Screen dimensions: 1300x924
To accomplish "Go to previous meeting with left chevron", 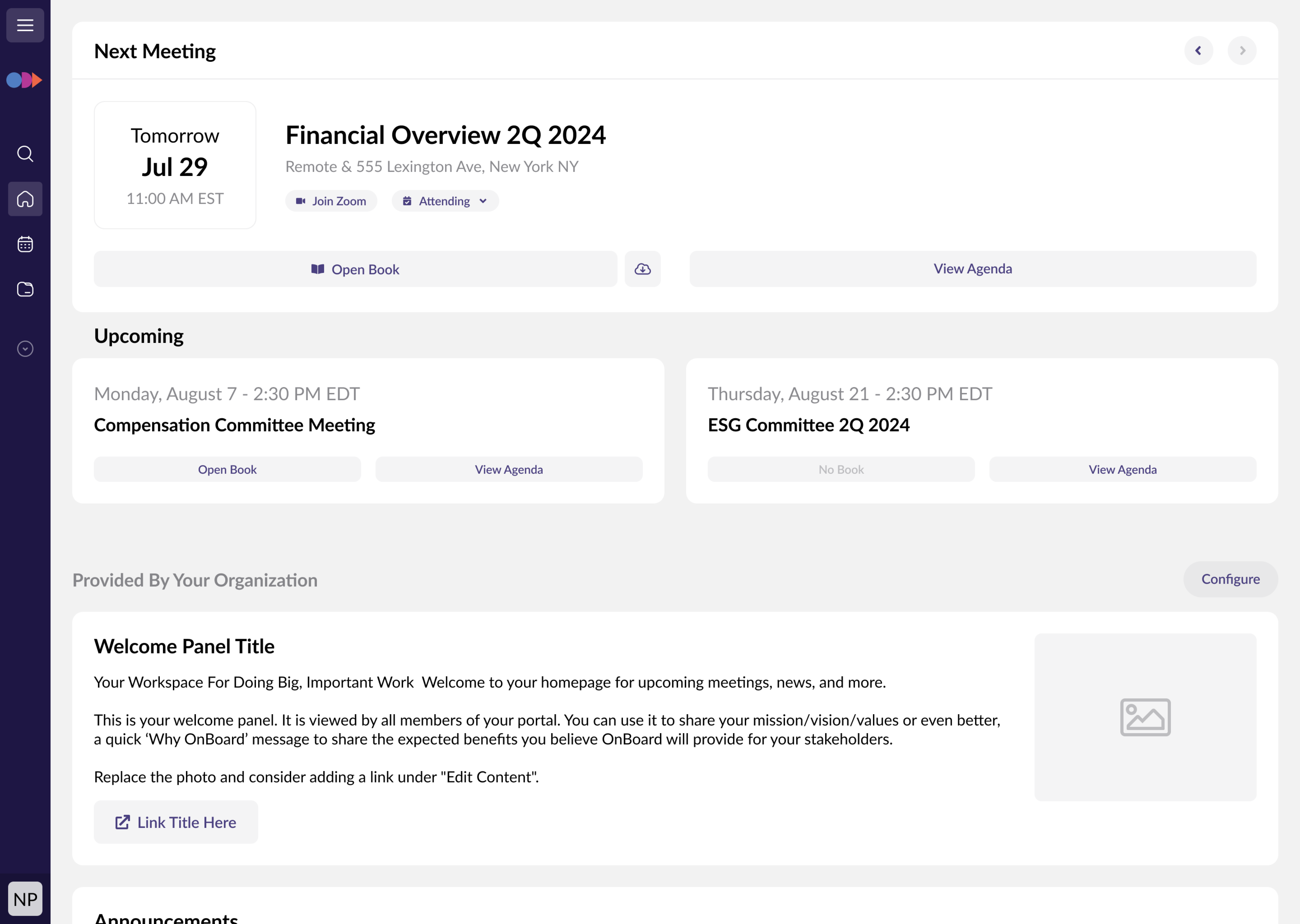I will pos(1198,51).
